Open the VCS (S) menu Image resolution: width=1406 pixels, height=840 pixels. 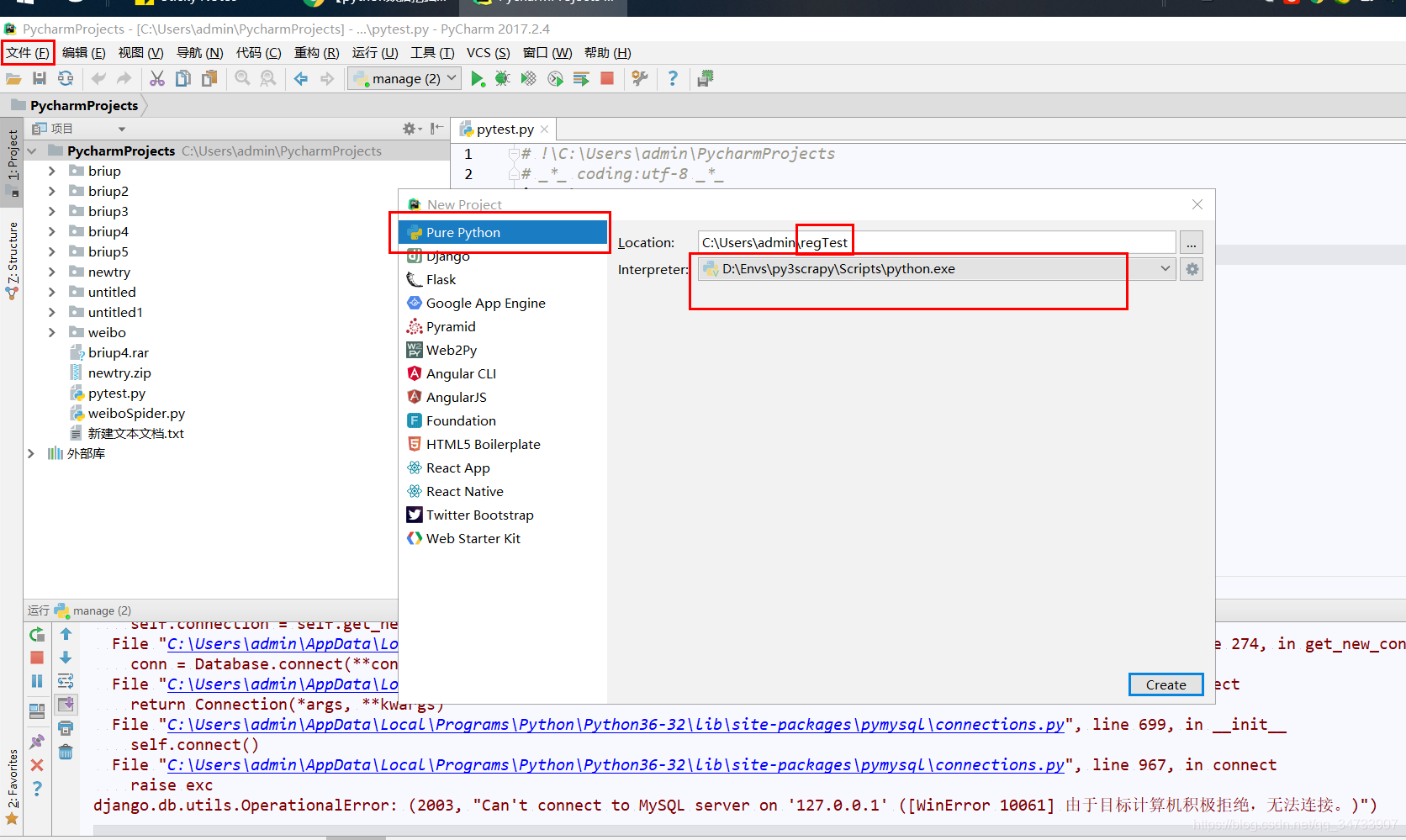point(489,53)
